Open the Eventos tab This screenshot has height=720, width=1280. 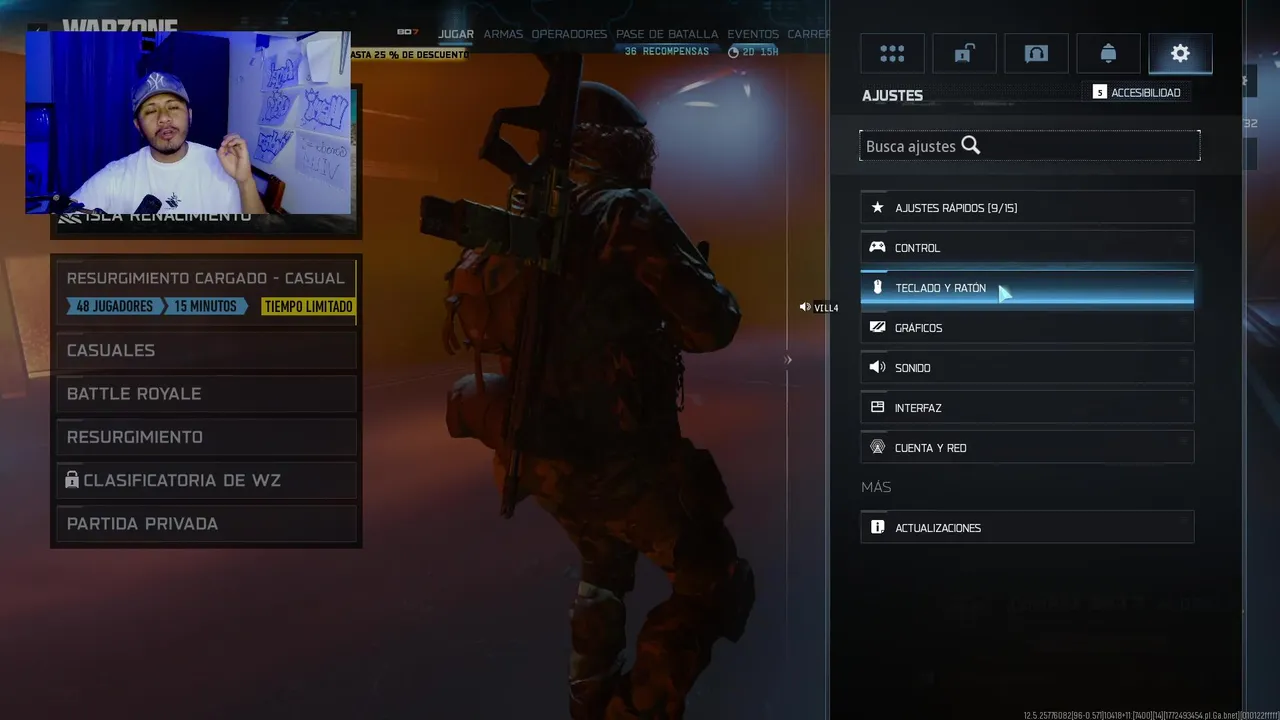(753, 34)
